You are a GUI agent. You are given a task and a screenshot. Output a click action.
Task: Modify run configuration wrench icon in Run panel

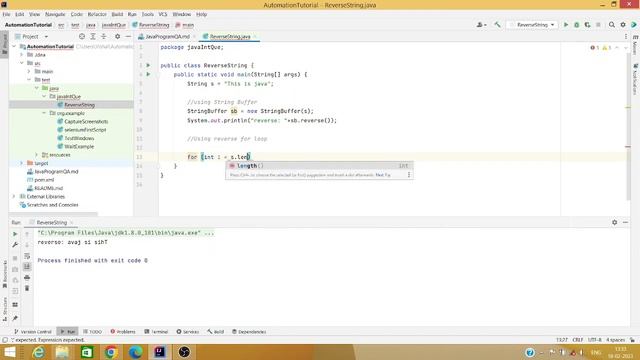(15, 245)
